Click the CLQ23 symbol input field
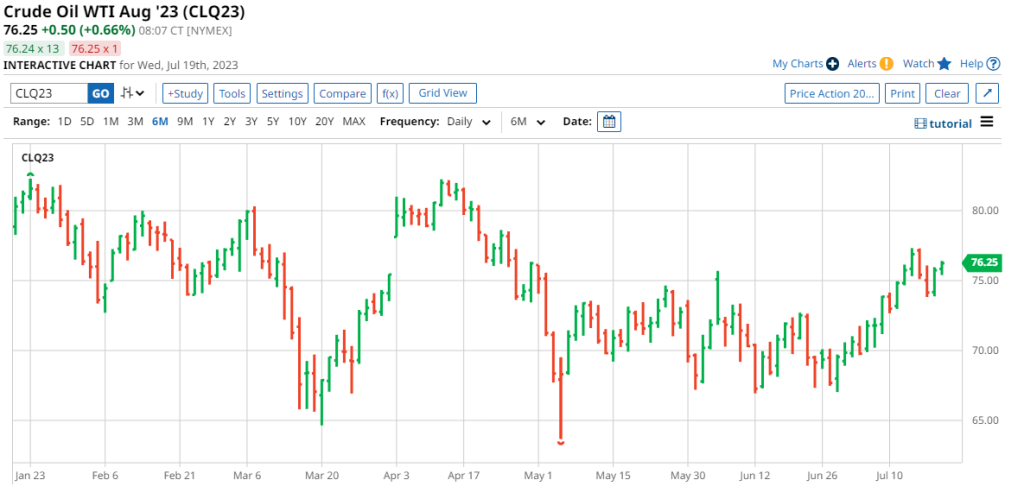The height and width of the screenshot is (499, 1024). click(48, 94)
